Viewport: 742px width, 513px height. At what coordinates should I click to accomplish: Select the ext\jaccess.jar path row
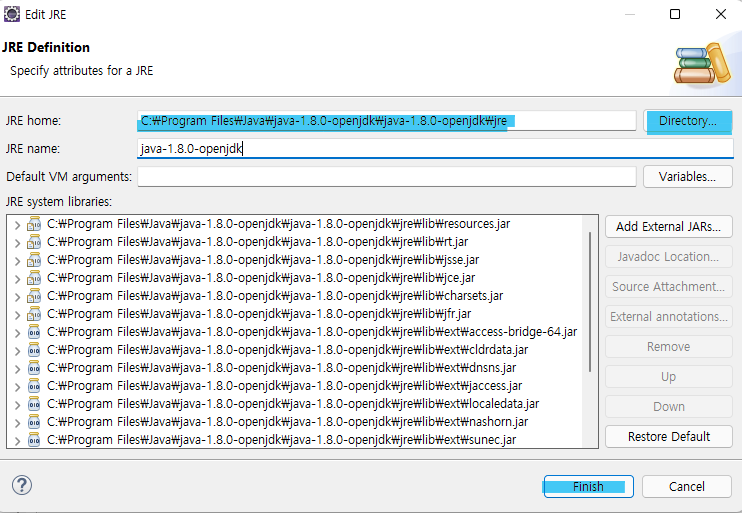(x=284, y=386)
